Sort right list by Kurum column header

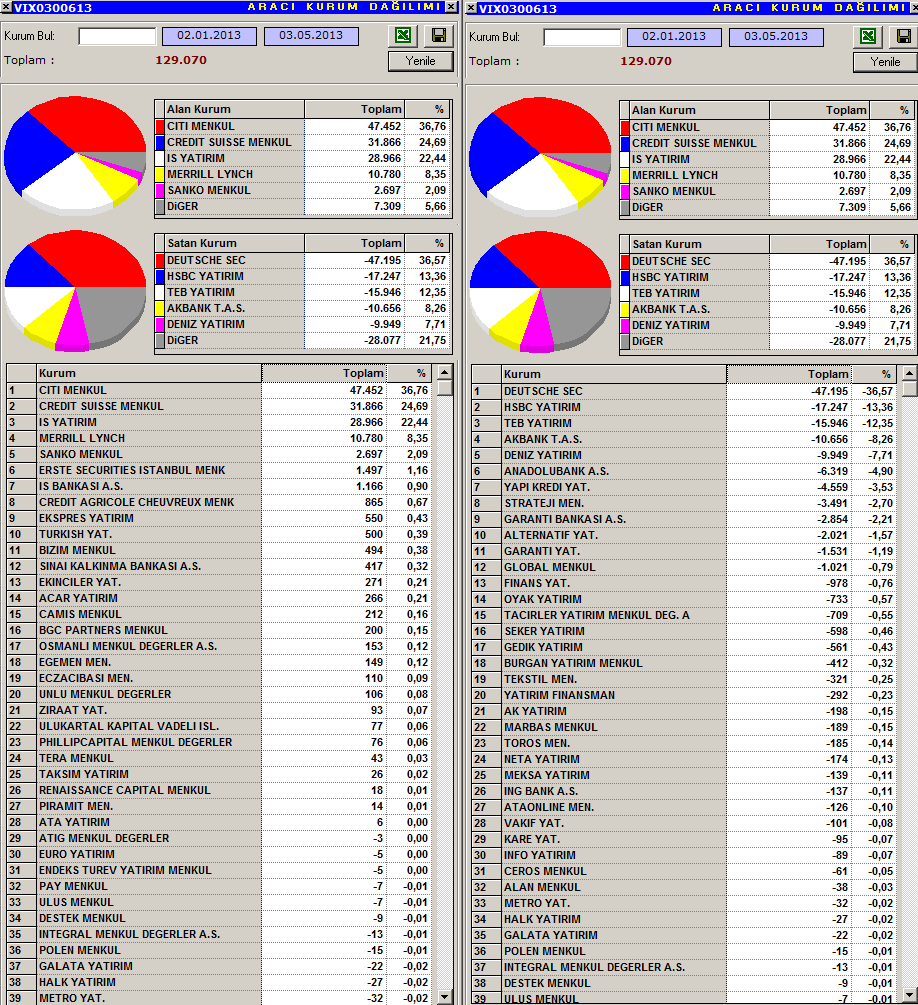click(613, 374)
